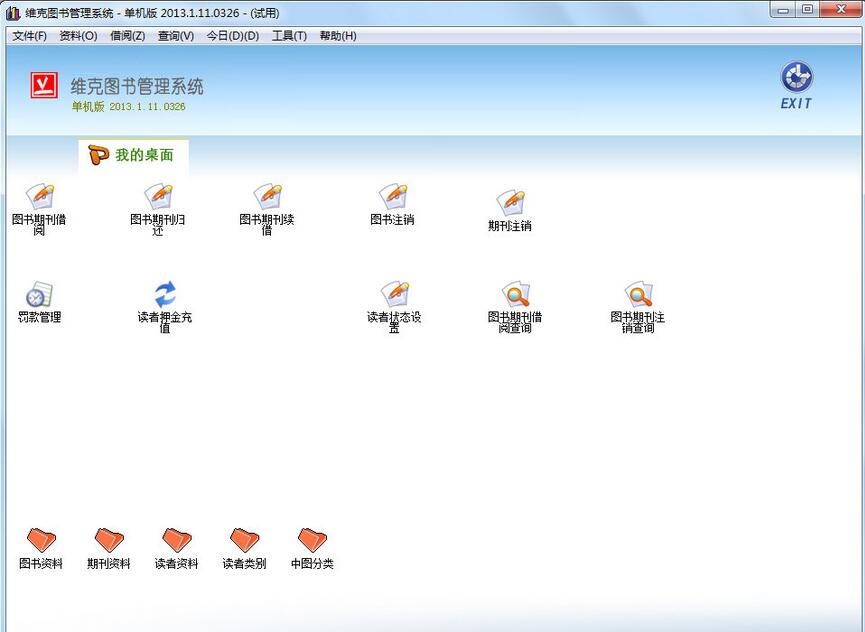Click the EXIT button to quit
Viewport: 865px width, 632px height.
click(x=796, y=82)
